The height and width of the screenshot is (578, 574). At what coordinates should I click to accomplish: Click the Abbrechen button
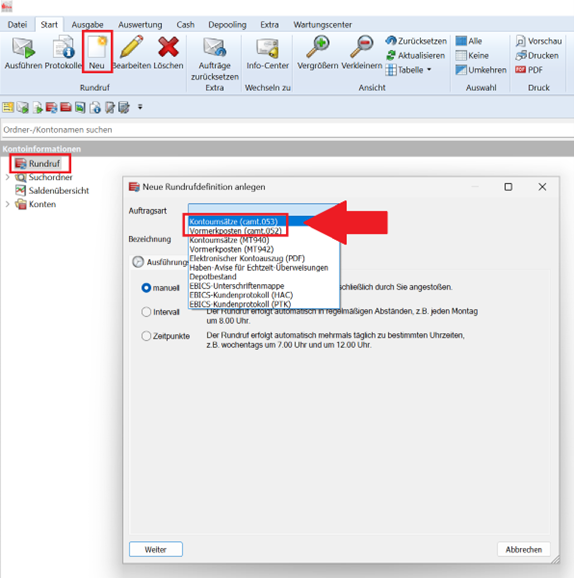point(523,549)
